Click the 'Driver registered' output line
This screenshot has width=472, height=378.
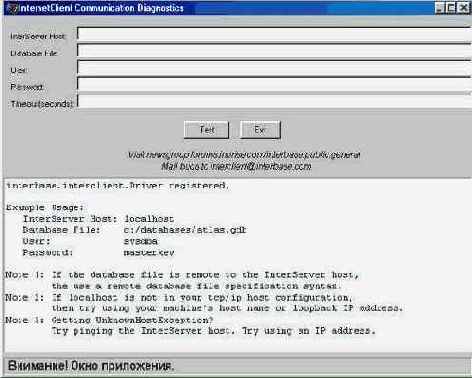(118, 186)
